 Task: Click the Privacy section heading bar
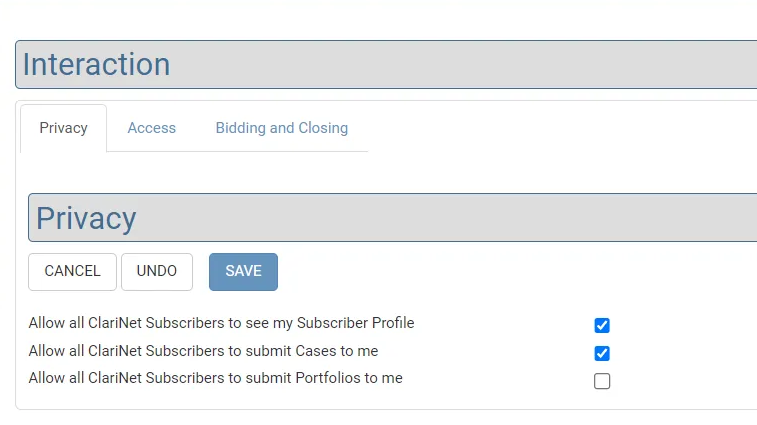tap(392, 218)
